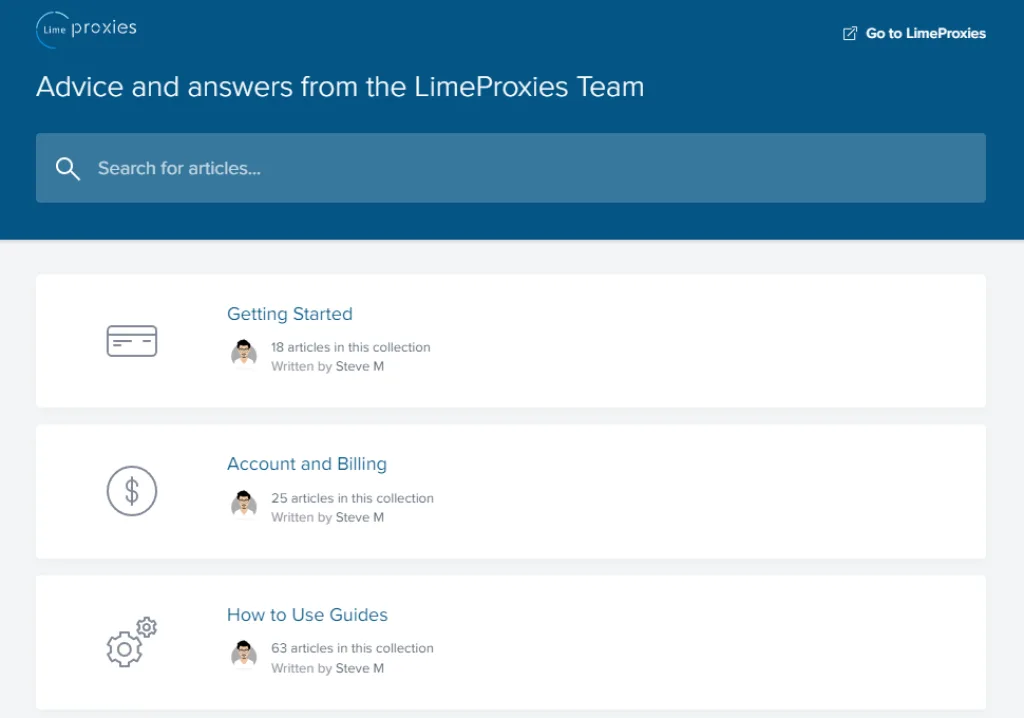Click Steve M's avatar under Account and Billing
1024x718 pixels.
pos(244,505)
